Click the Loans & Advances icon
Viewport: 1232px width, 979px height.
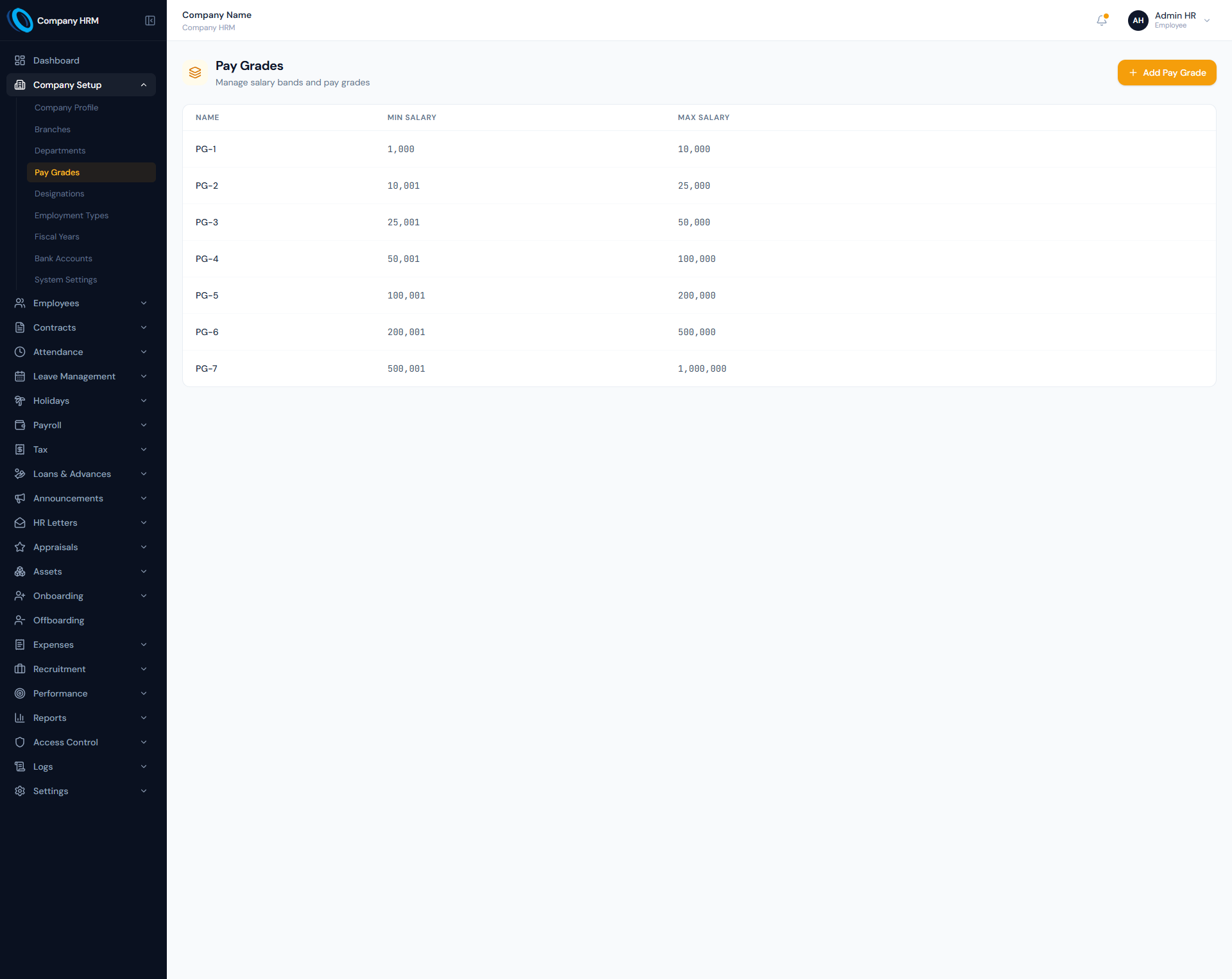click(20, 474)
